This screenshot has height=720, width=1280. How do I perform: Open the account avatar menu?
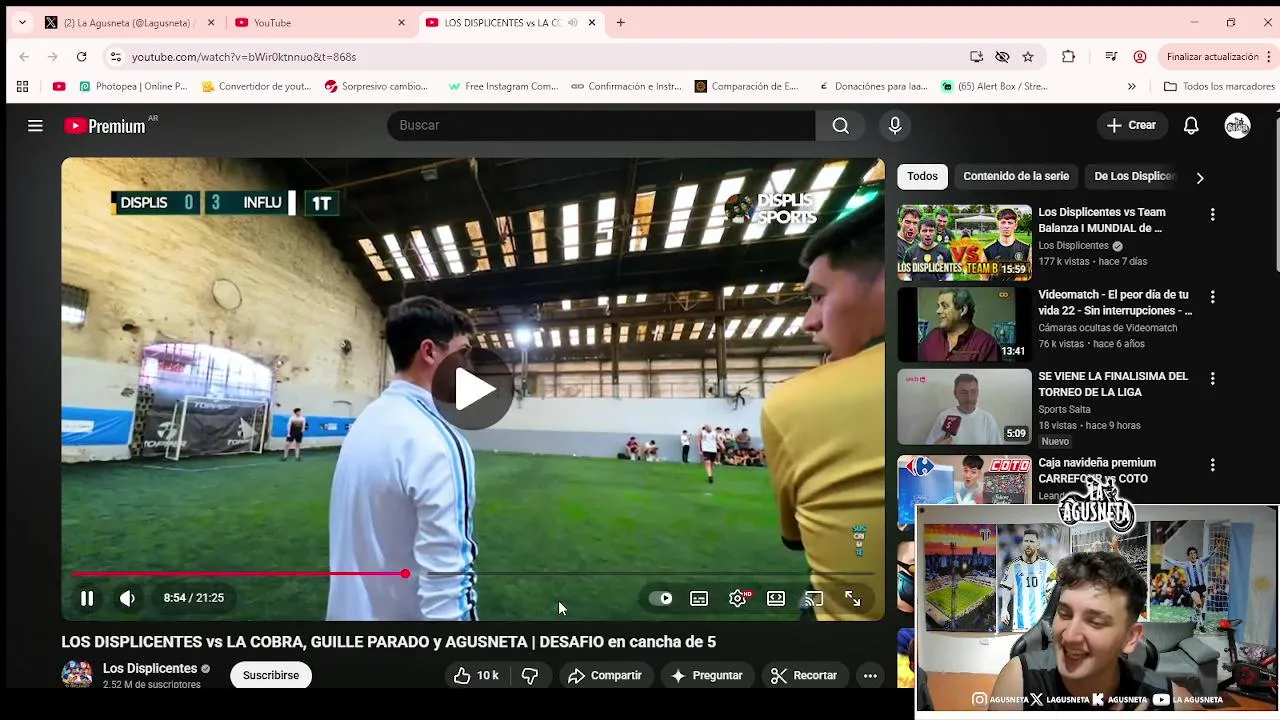click(1238, 125)
